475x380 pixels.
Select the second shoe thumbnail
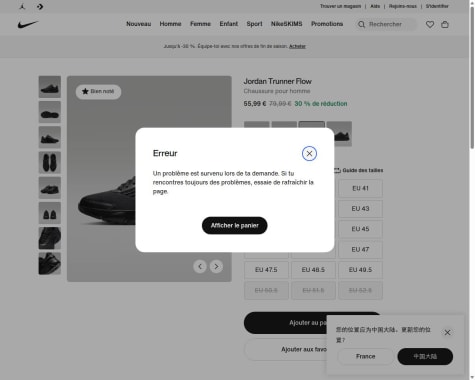(x=50, y=112)
